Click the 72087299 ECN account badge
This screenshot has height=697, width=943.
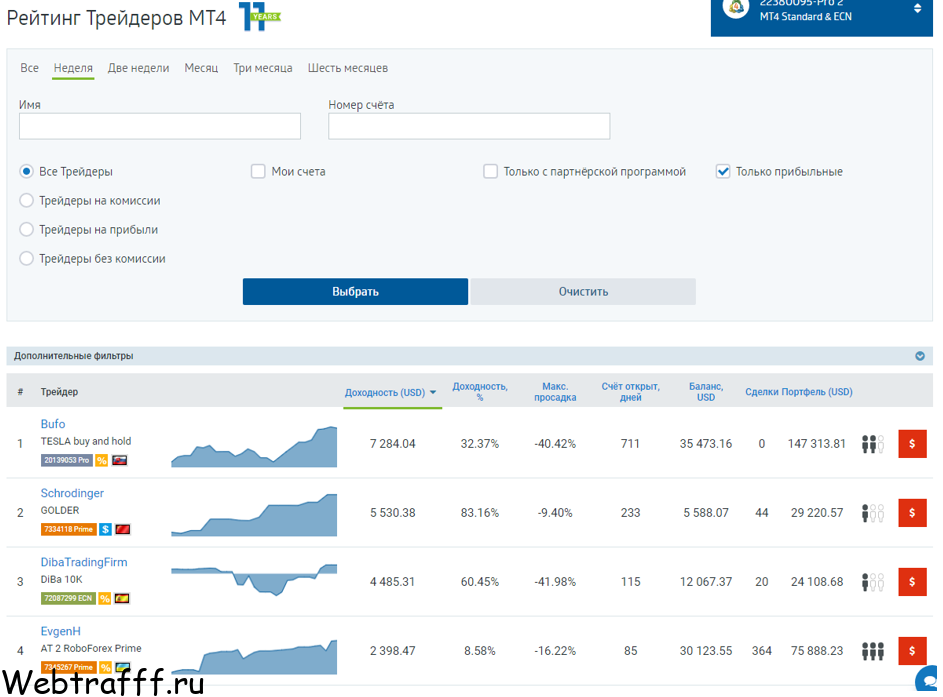click(68, 598)
